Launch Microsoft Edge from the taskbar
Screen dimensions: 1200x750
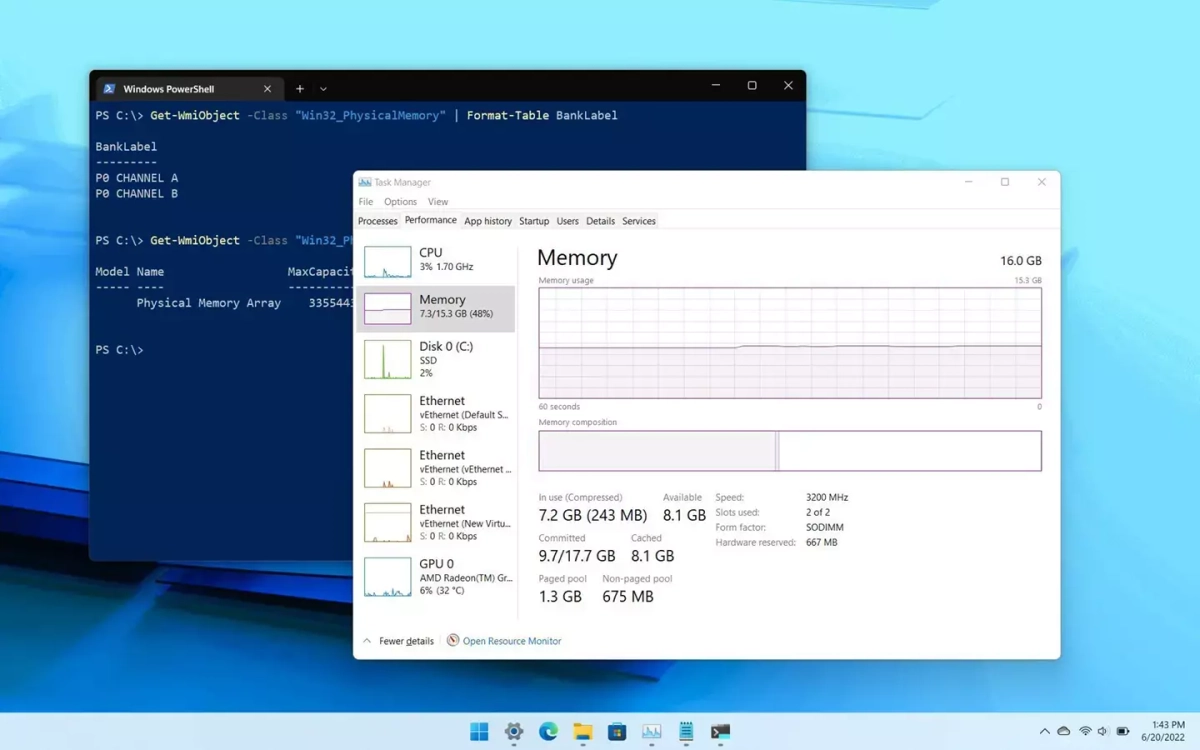coord(548,731)
